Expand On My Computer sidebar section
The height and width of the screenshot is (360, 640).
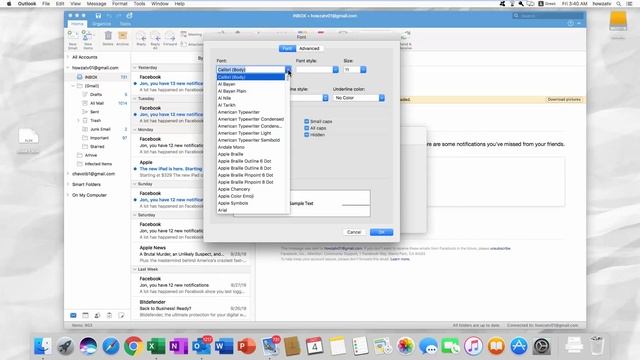pos(68,195)
